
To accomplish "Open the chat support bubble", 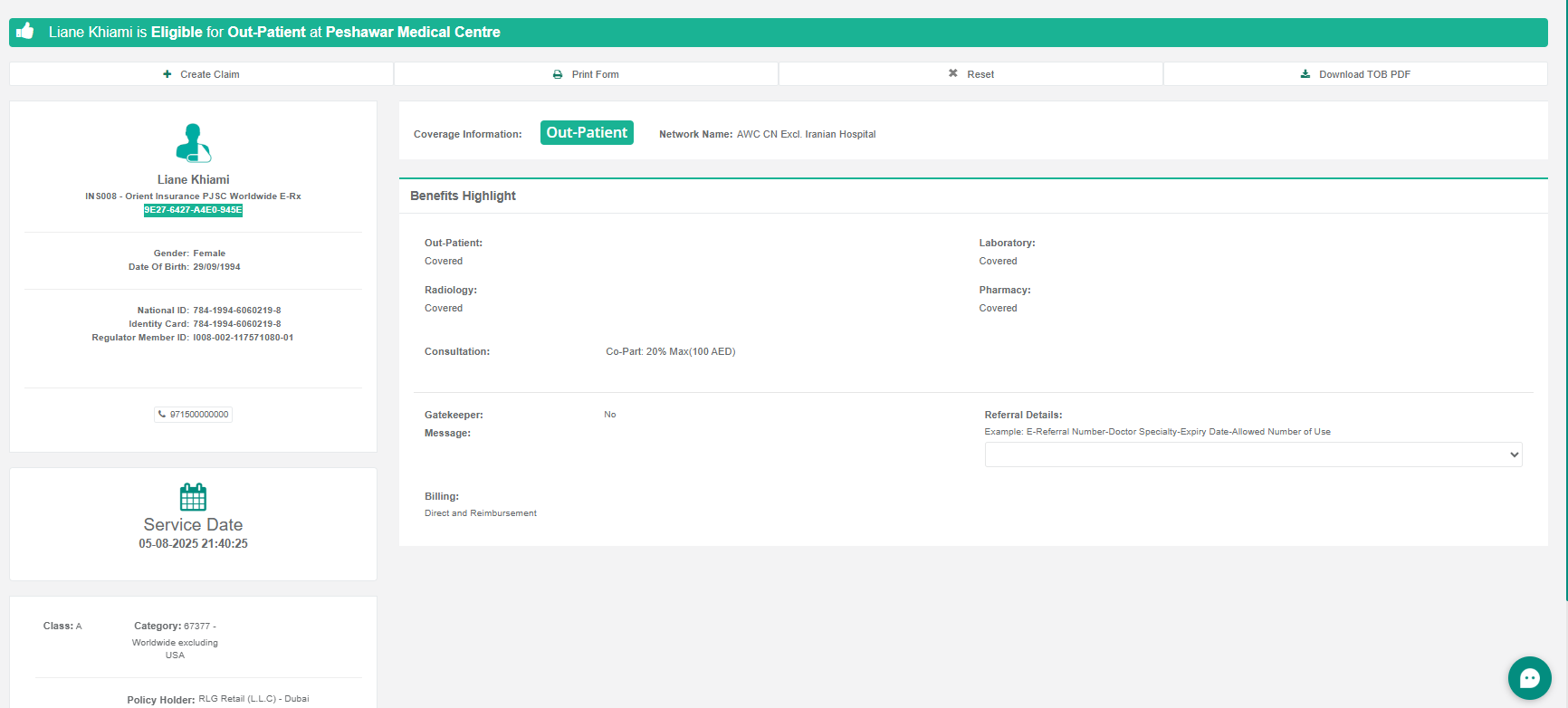I will point(1529,678).
